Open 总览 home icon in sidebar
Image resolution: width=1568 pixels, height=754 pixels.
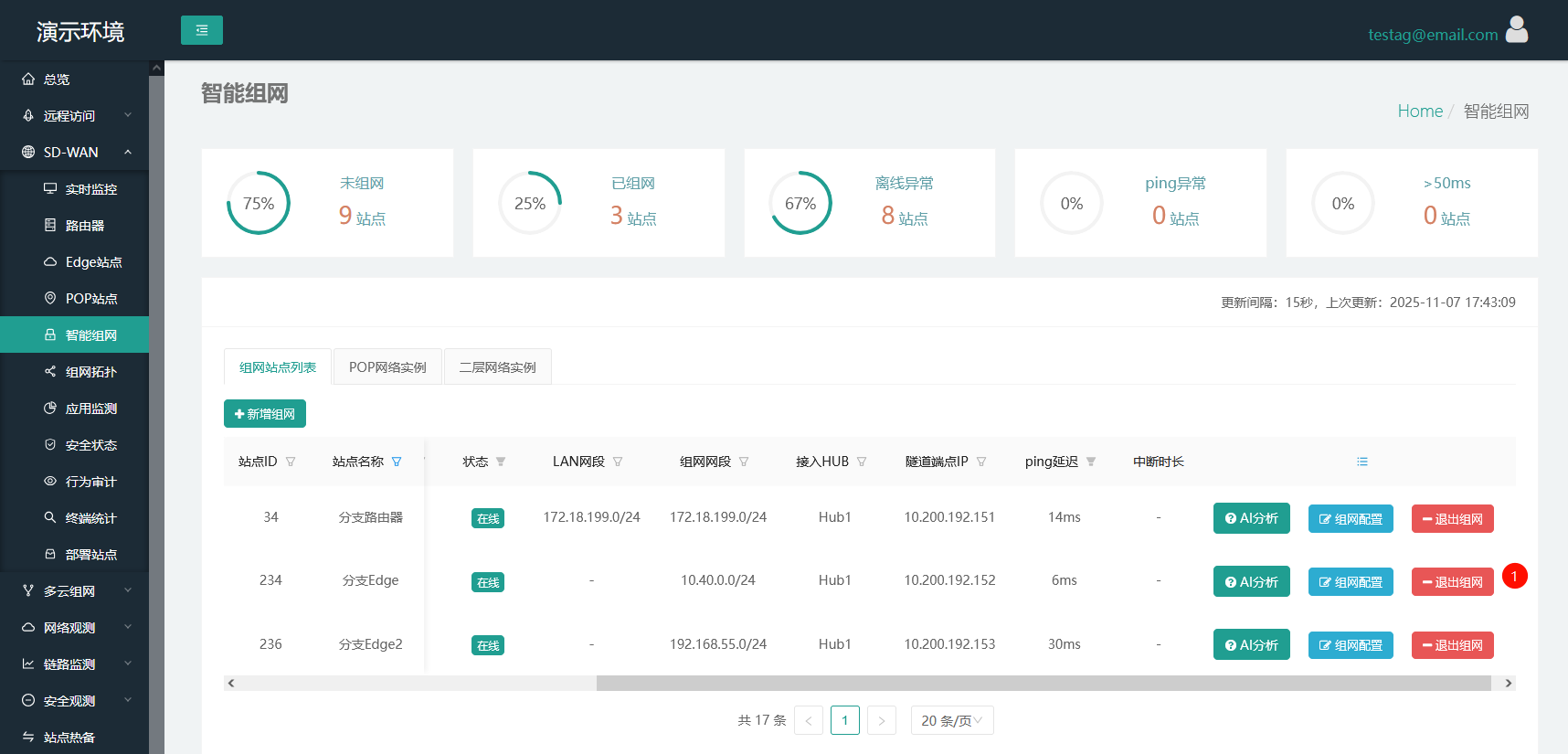(x=28, y=80)
